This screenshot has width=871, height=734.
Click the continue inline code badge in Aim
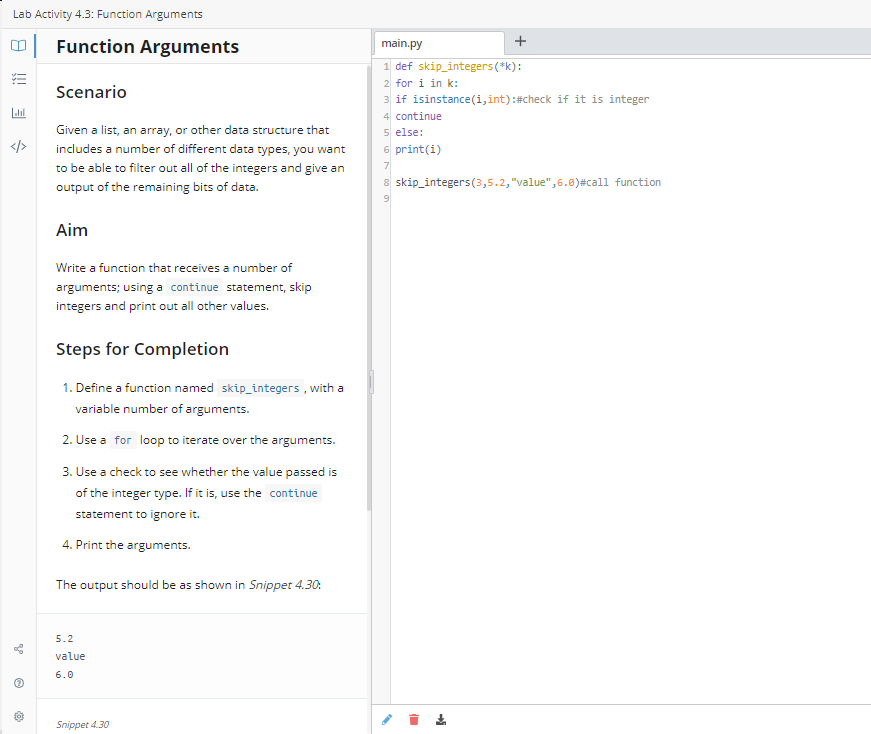pyautogui.click(x=196, y=287)
